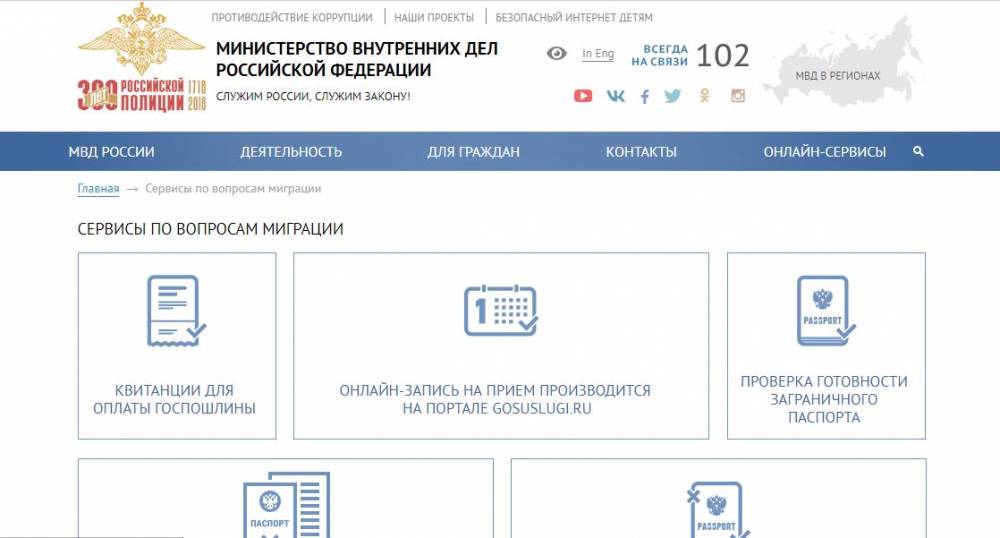Expand the Деятельность menu
This screenshot has height=538, width=1000.
291,152
